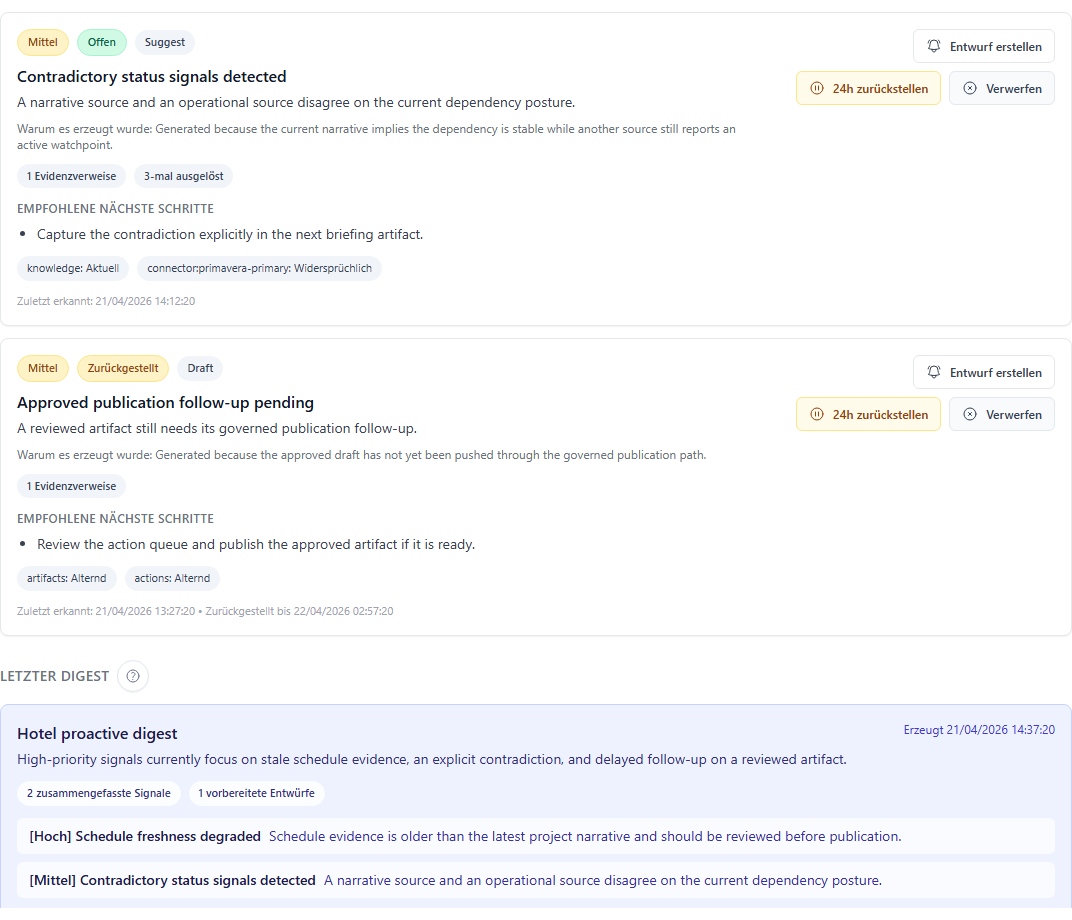The image size is (1072, 920).
Task: Open 1 Evidenzverweise chip on contradictory signals card
Action: tap(71, 176)
